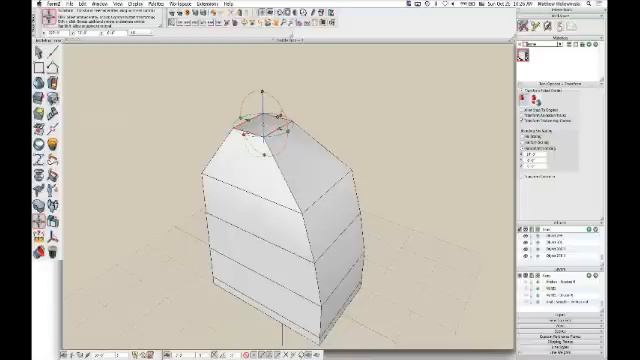640x360 pixels.
Task: Select the material preview thumbnail
Action: 523,55
